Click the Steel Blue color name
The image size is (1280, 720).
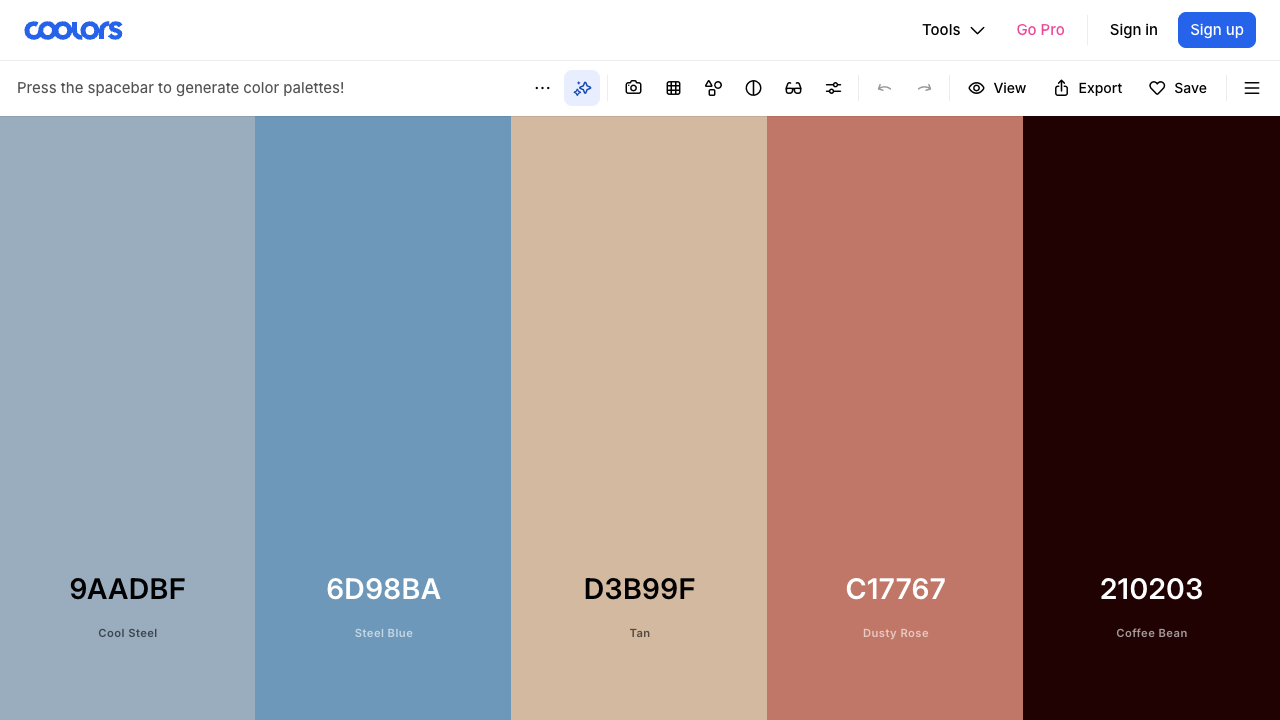tap(384, 633)
